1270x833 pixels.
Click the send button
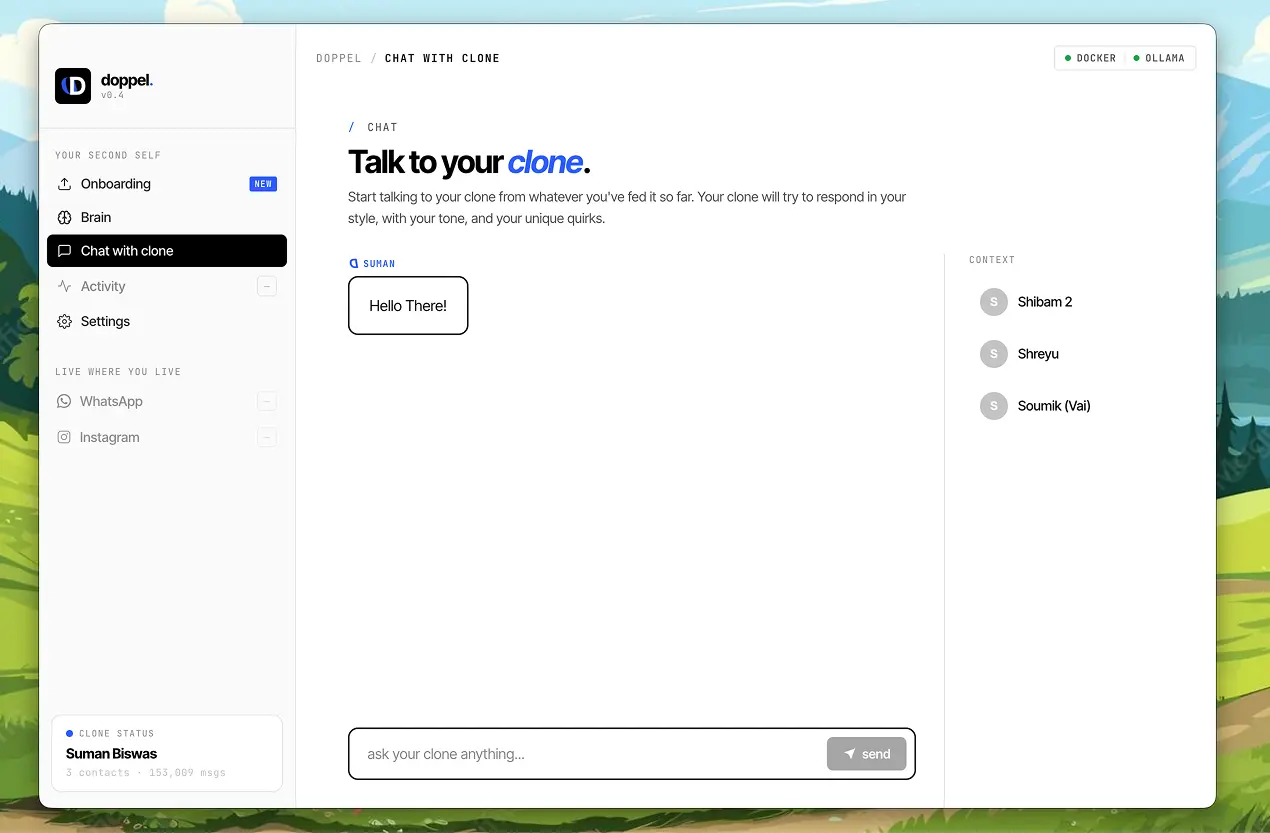866,754
